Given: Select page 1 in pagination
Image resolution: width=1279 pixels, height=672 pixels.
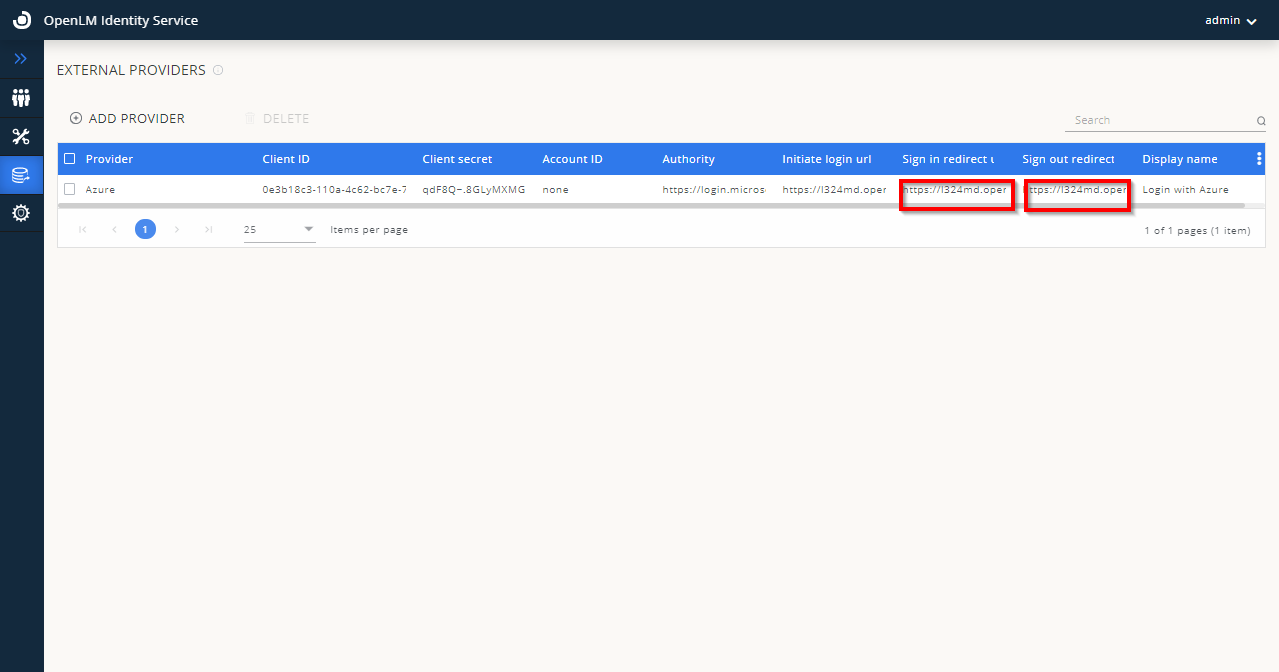Looking at the screenshot, I should 145,229.
